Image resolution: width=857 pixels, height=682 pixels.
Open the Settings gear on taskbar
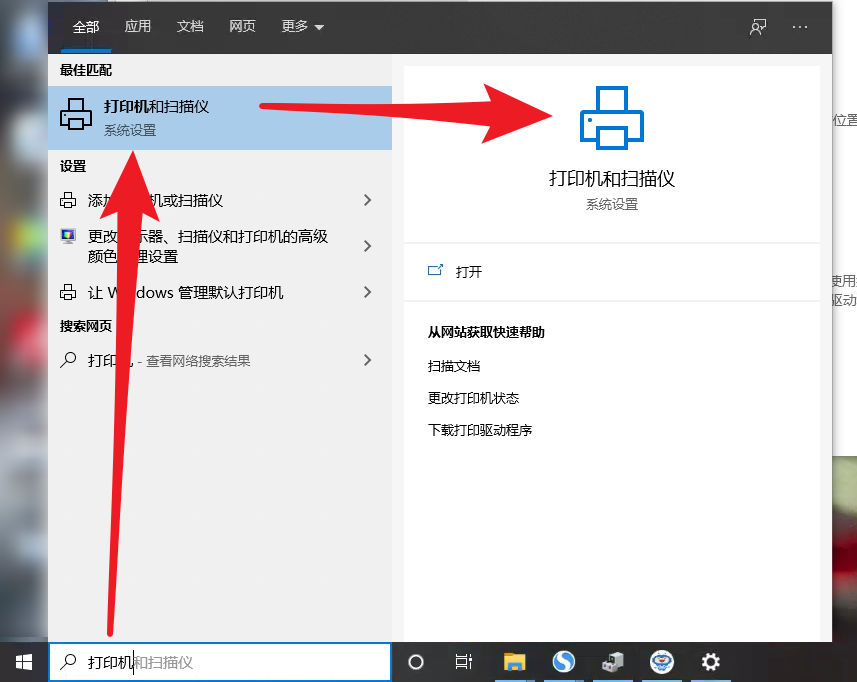(711, 662)
